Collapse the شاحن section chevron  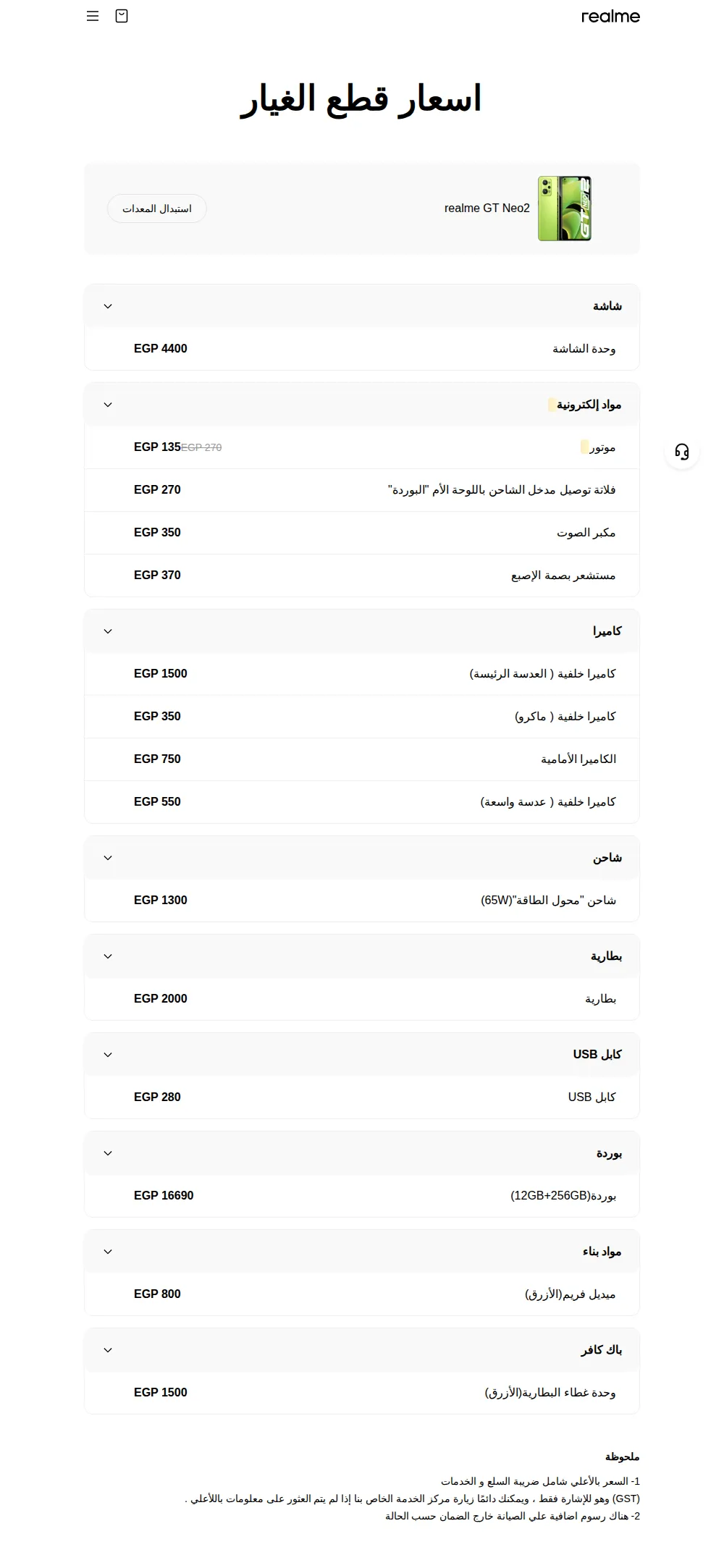(108, 858)
